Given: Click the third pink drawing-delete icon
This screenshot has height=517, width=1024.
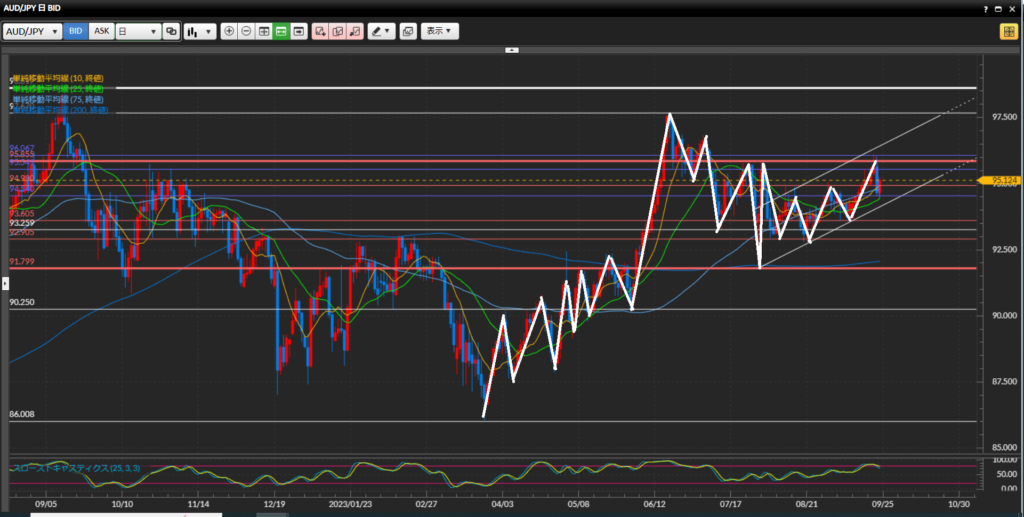Looking at the screenshot, I should [353, 31].
